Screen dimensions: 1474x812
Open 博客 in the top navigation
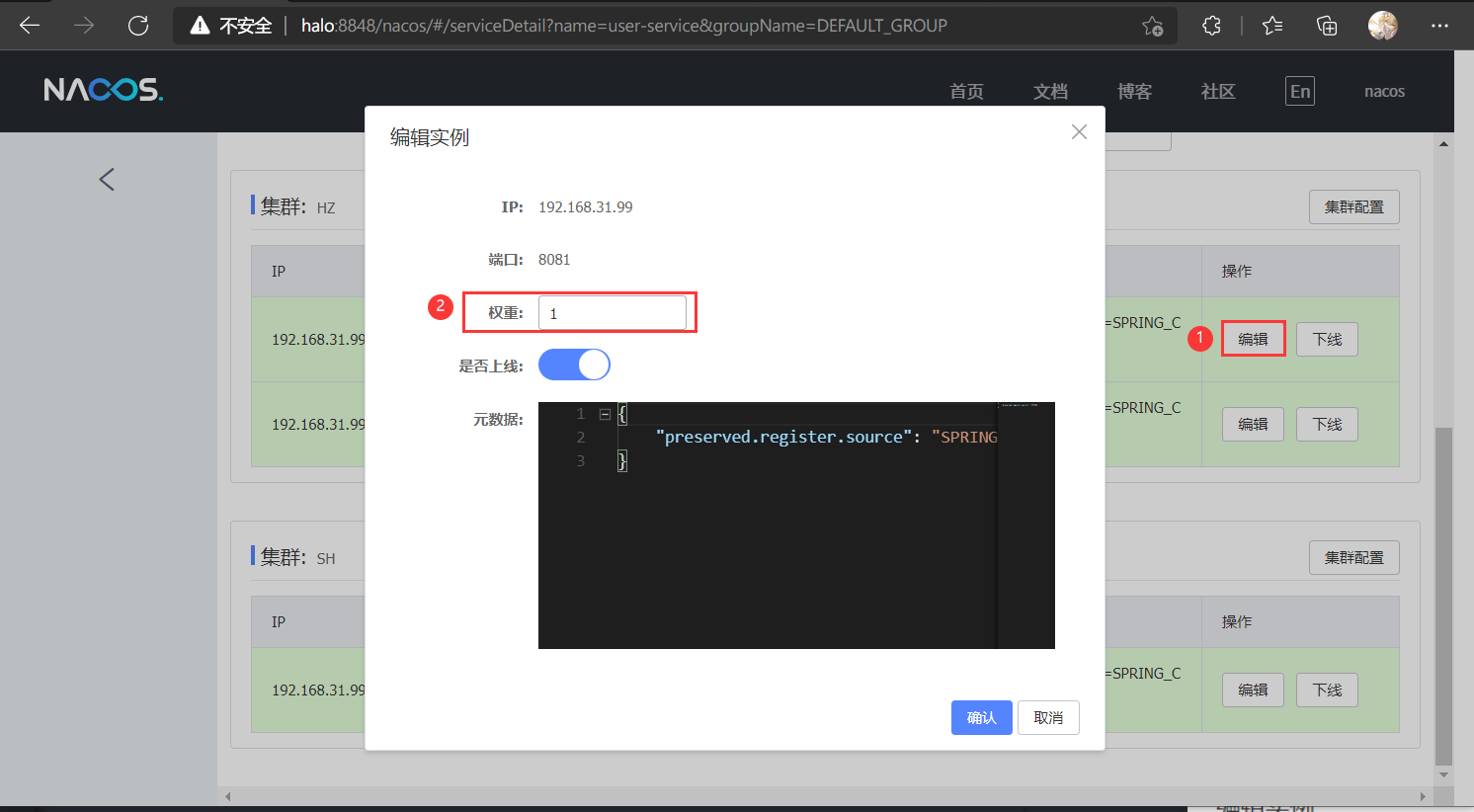click(1134, 92)
